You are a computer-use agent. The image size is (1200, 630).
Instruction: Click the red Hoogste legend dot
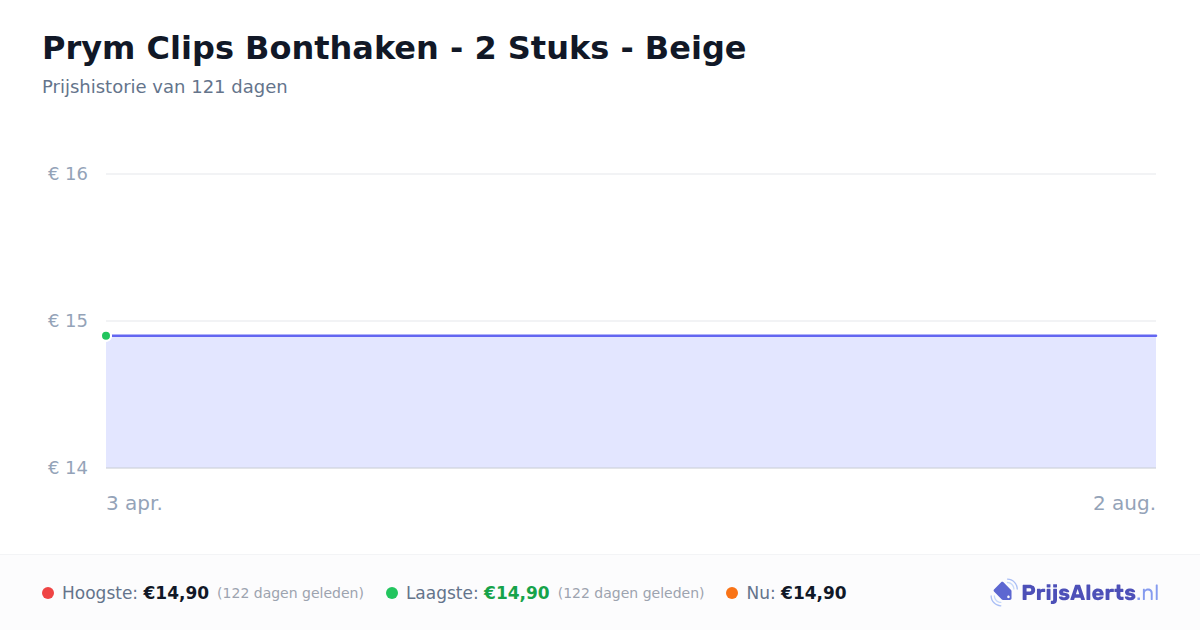tap(48, 593)
